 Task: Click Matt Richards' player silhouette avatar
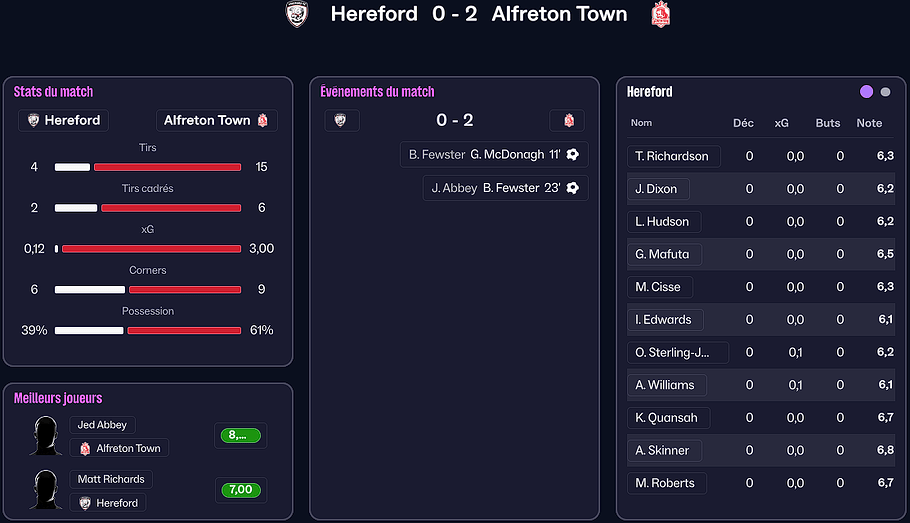coord(45,490)
